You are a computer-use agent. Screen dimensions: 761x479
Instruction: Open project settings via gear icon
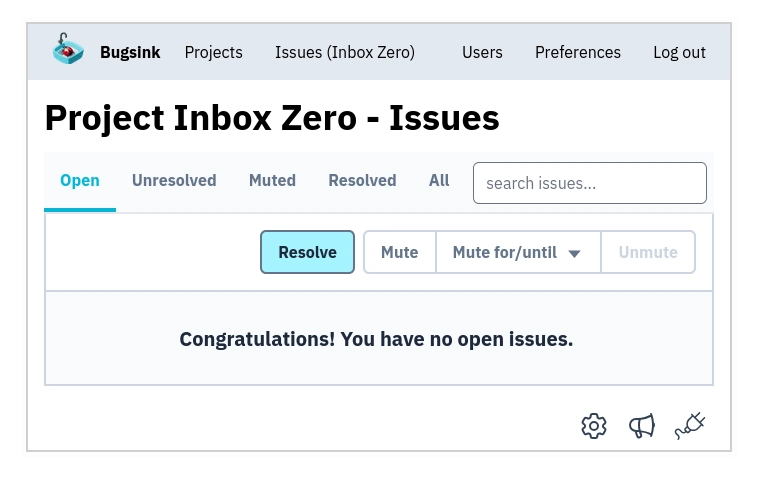[594, 426]
